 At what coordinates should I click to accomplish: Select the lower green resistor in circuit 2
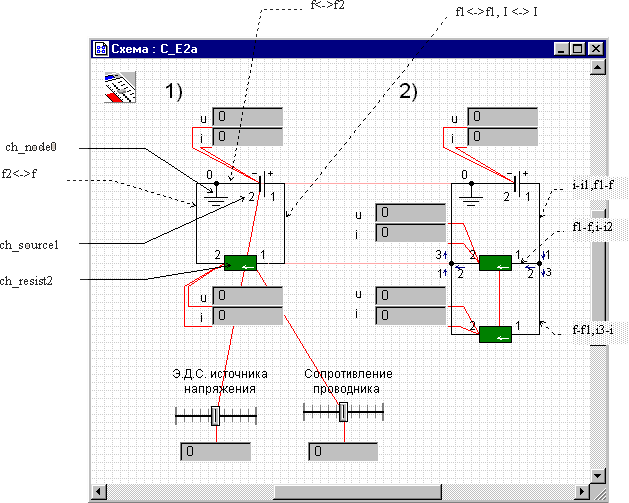(495, 335)
